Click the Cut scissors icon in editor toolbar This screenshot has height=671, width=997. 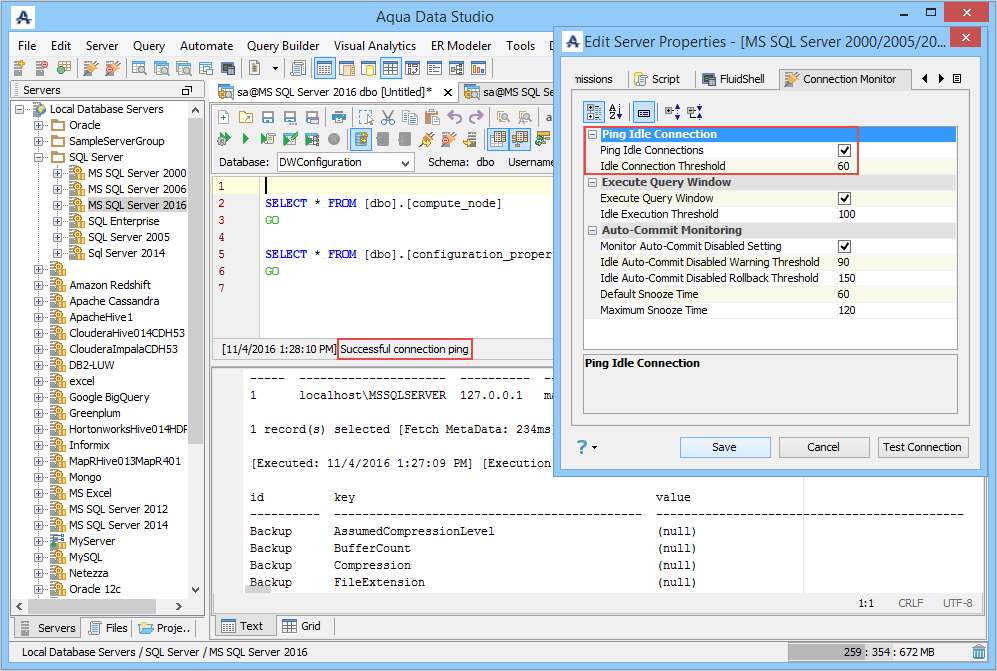click(x=388, y=117)
